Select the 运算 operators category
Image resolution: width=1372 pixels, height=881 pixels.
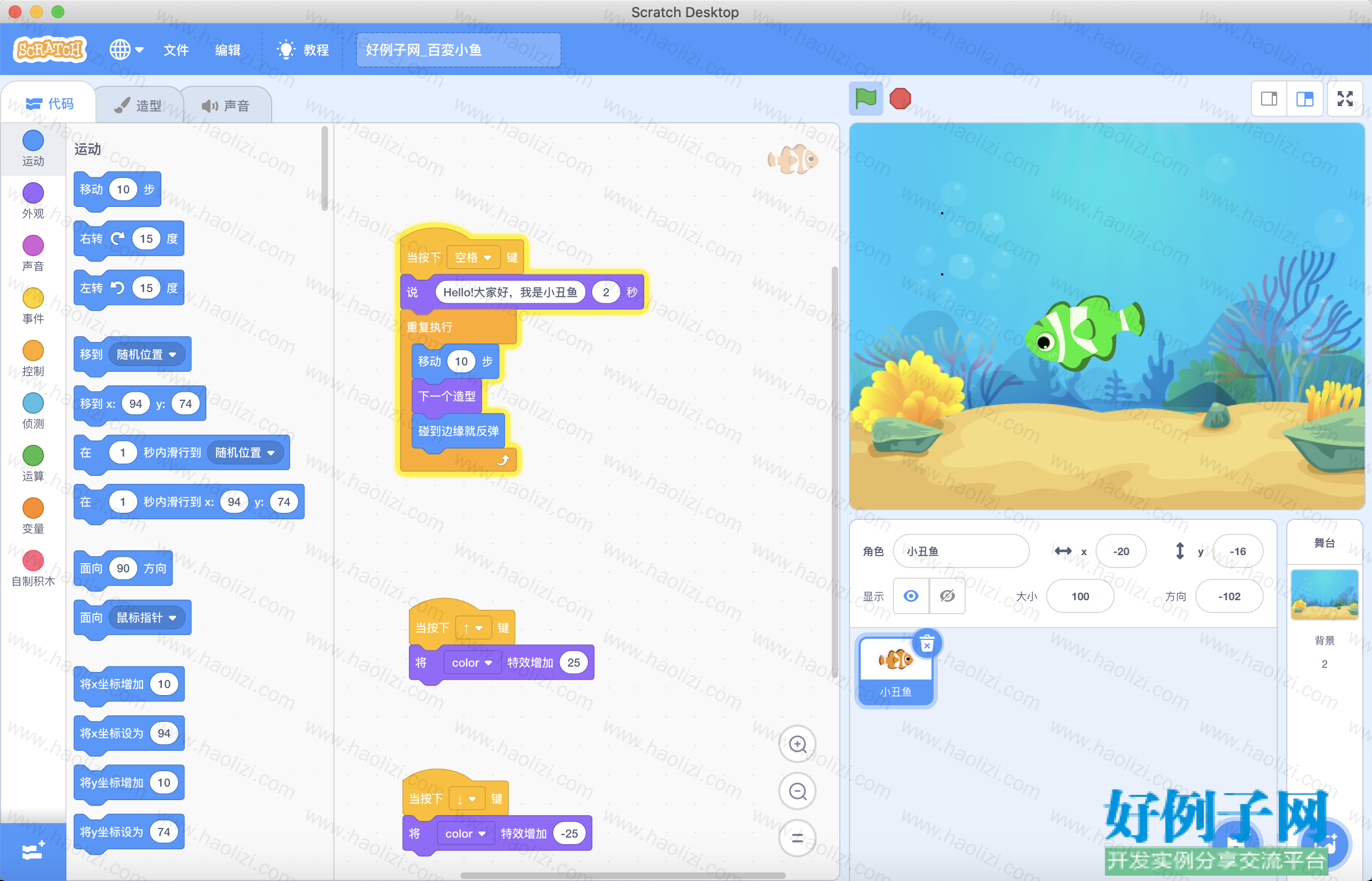(33, 465)
